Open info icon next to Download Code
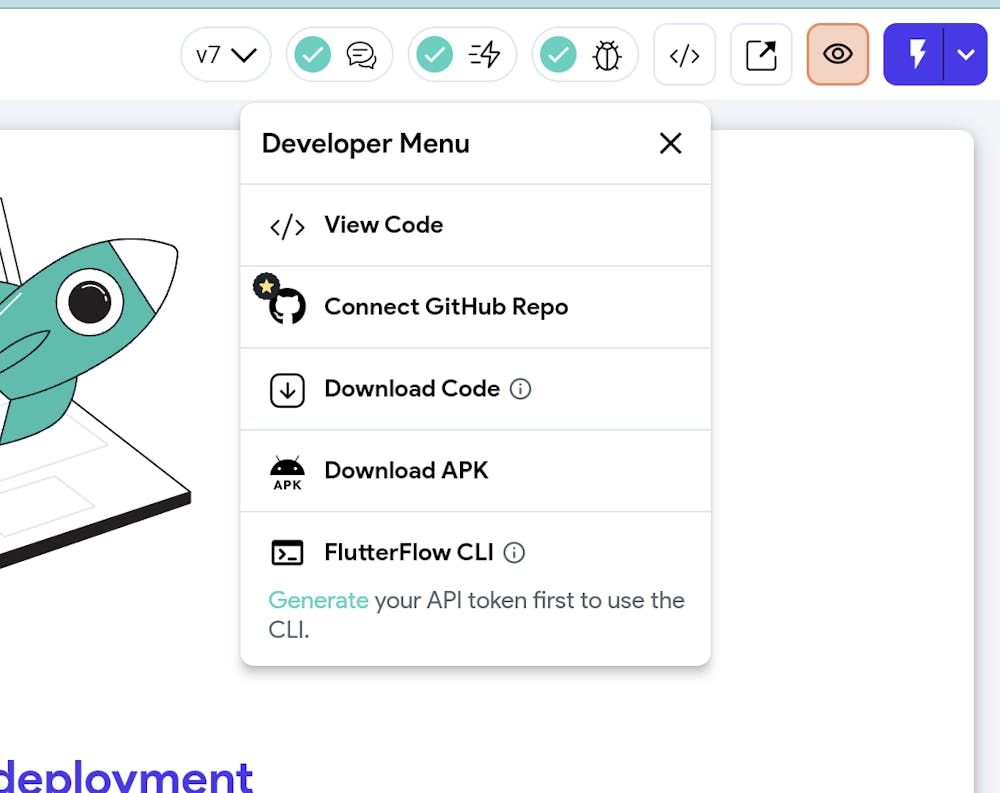 (520, 389)
